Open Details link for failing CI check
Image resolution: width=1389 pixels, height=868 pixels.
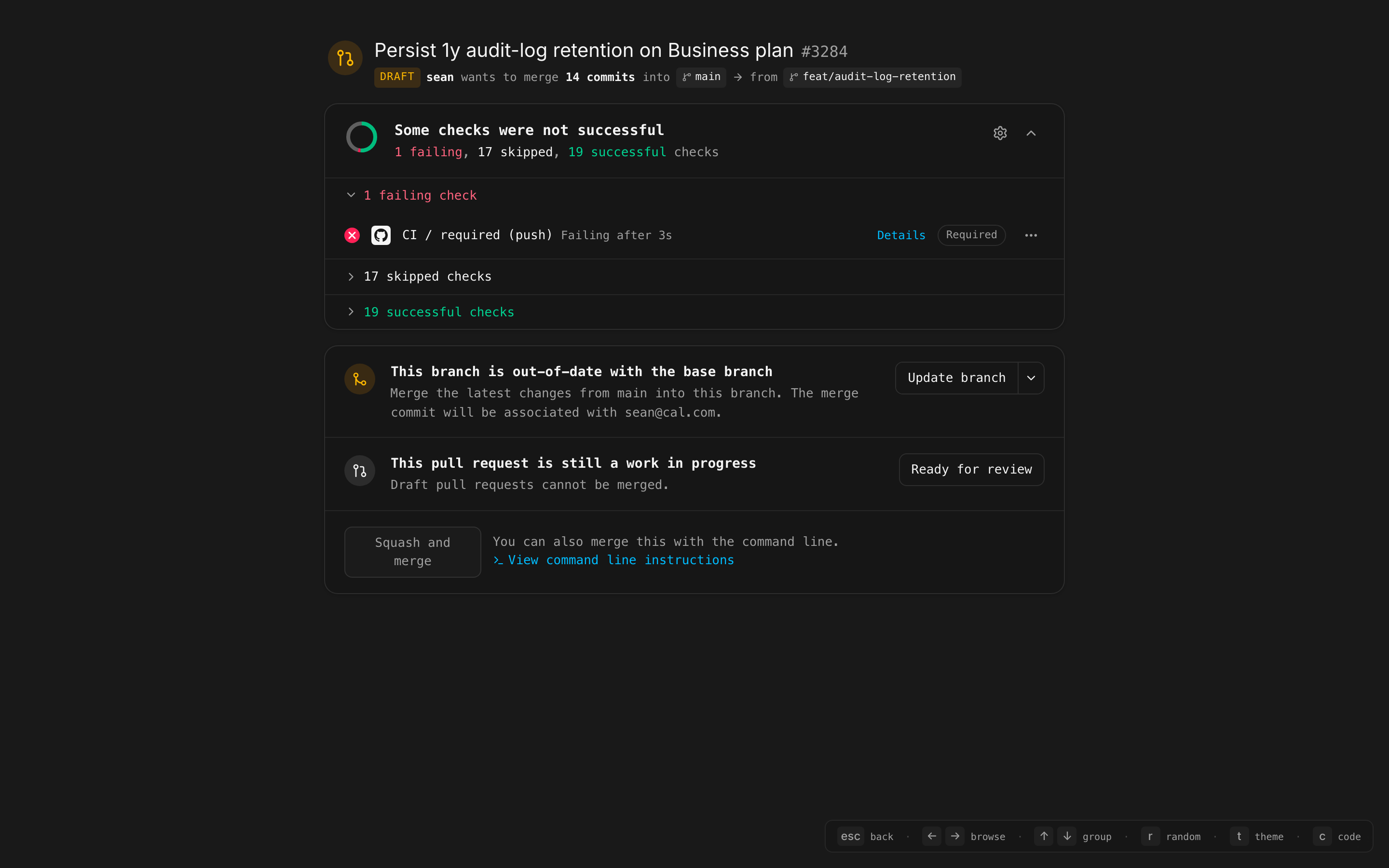pyautogui.click(x=901, y=235)
